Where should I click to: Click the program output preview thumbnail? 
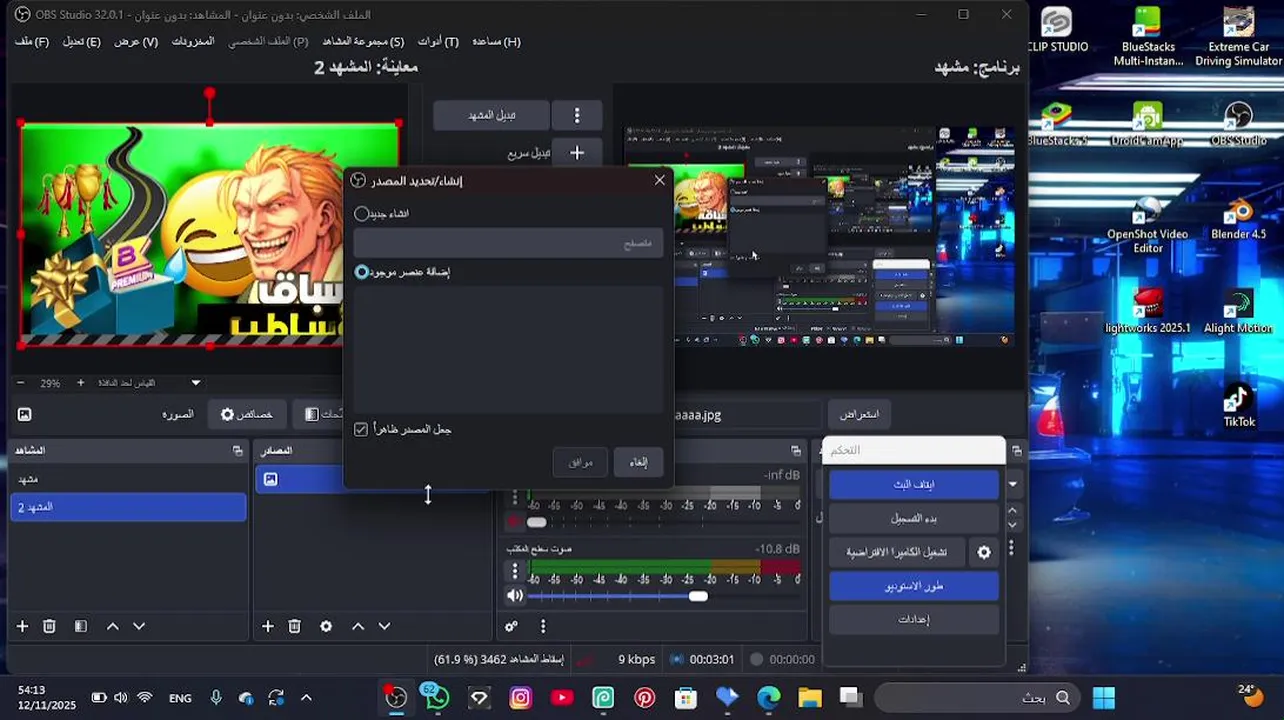820,237
